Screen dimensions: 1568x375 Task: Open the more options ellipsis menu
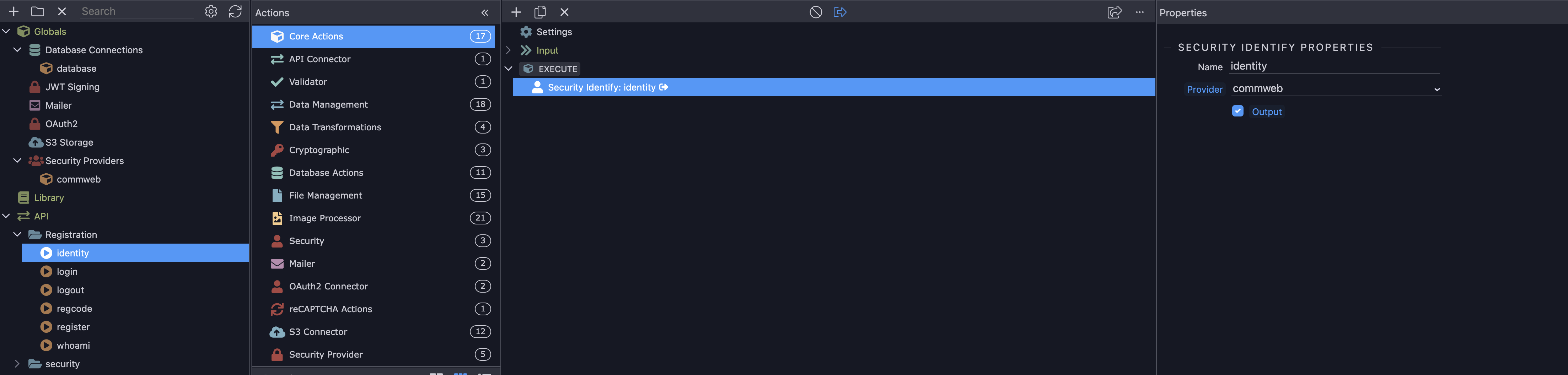1139,12
